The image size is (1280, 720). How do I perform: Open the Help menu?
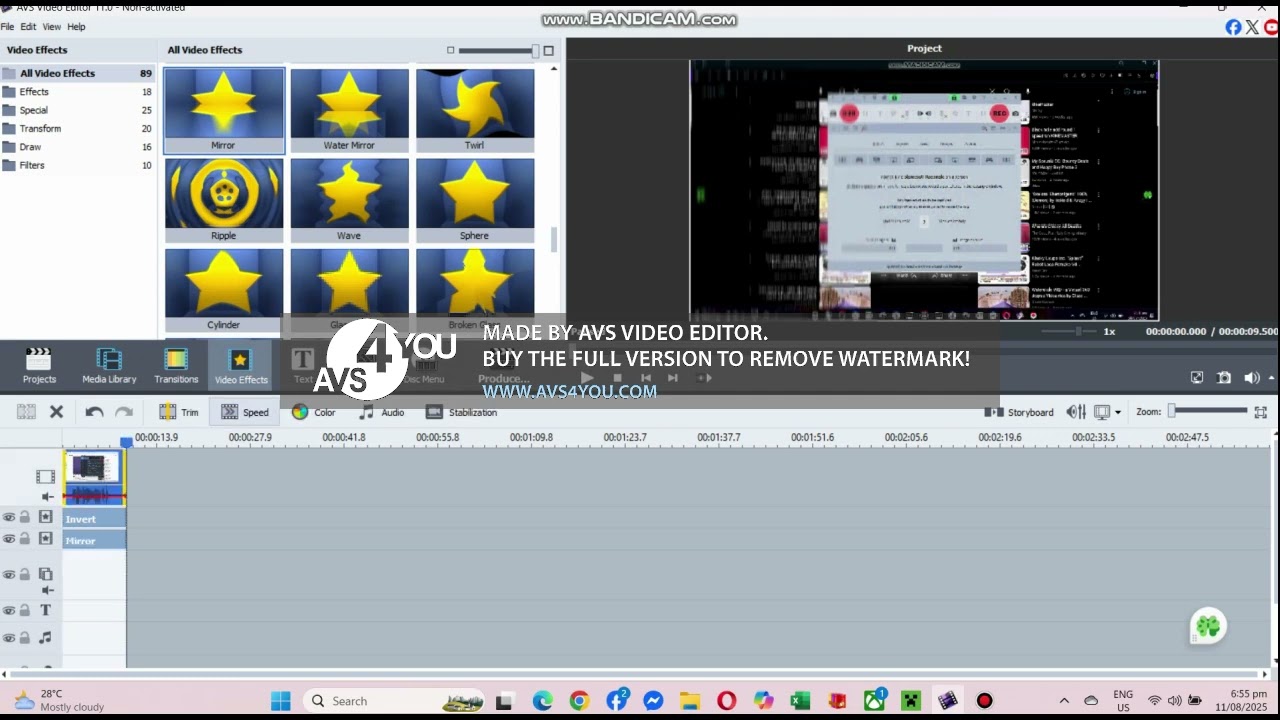[x=76, y=27]
